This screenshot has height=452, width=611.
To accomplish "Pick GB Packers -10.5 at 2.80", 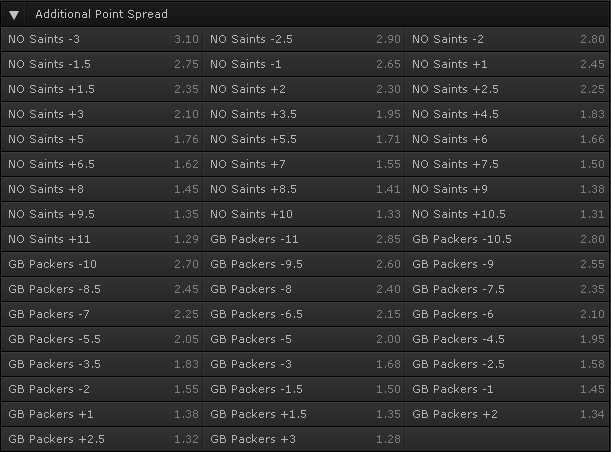I will (x=507, y=239).
